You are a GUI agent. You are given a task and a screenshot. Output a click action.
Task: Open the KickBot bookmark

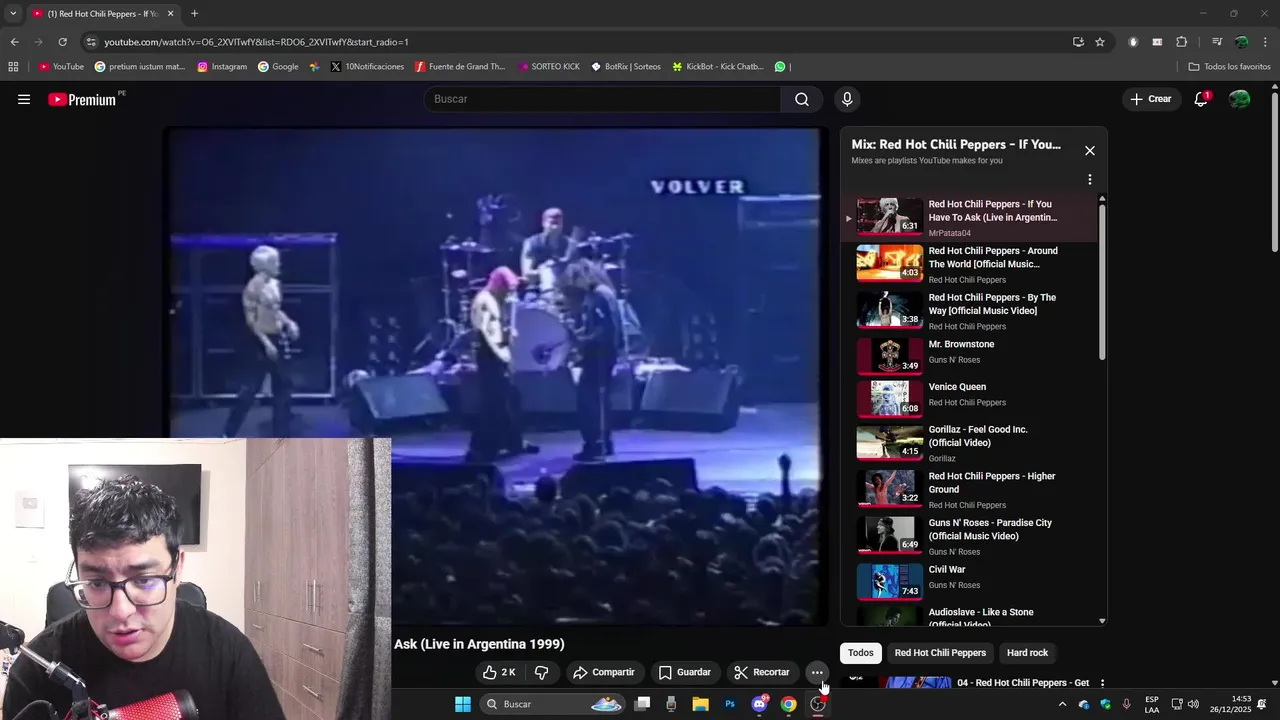[717, 67]
